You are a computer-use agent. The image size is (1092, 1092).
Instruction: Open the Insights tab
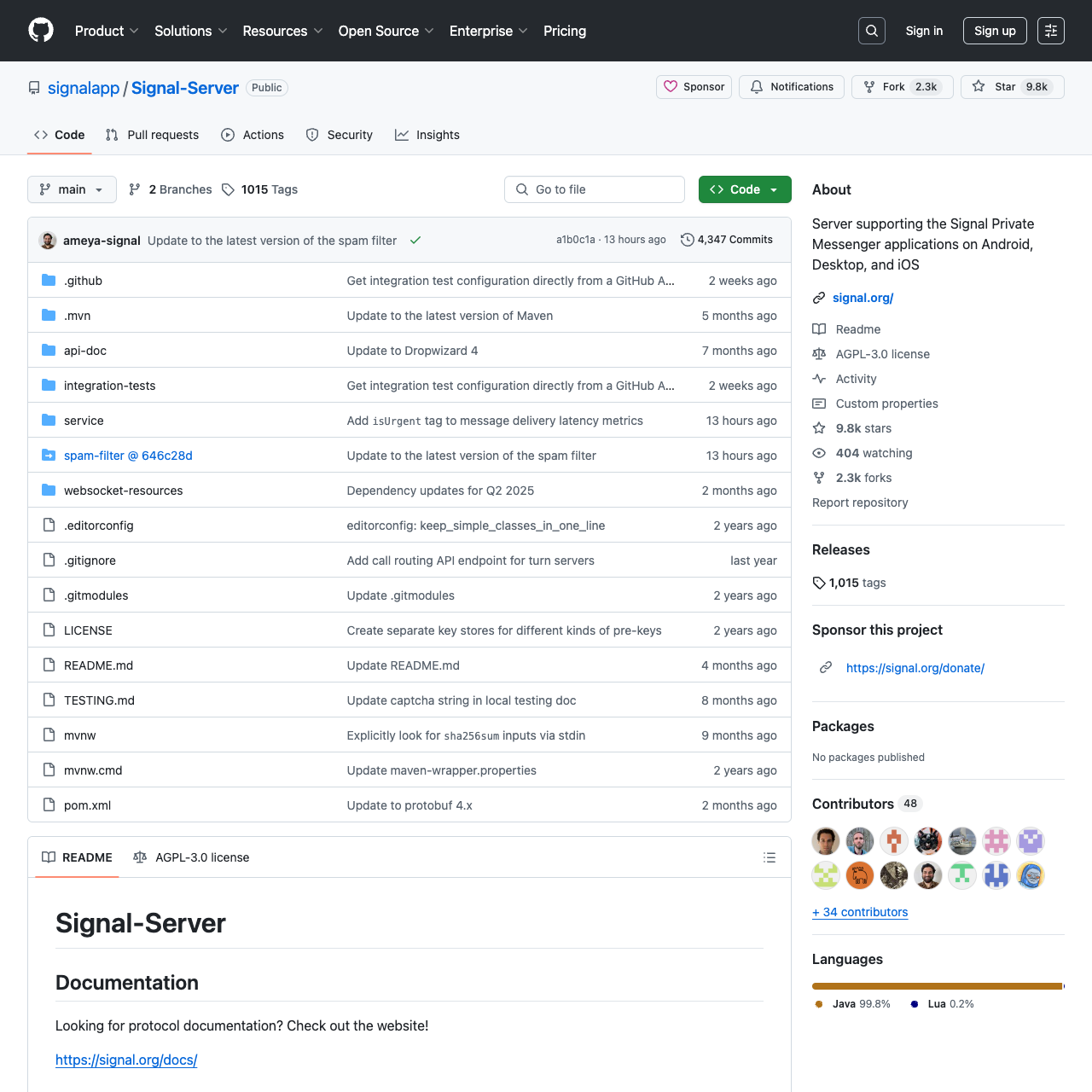point(427,135)
